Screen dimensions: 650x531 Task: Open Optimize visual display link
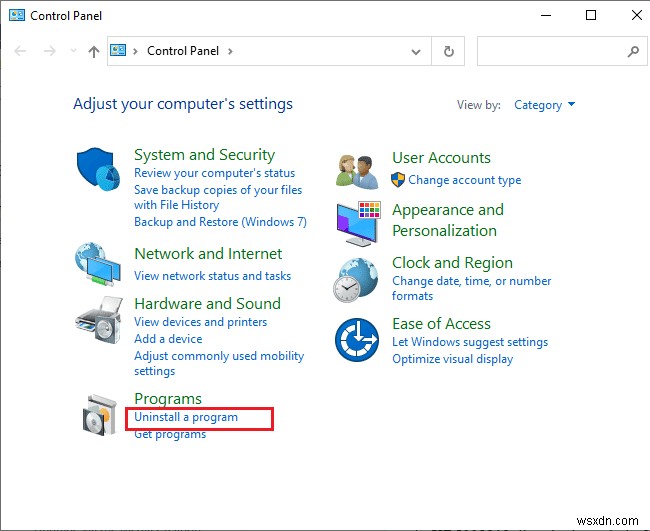[x=452, y=359]
